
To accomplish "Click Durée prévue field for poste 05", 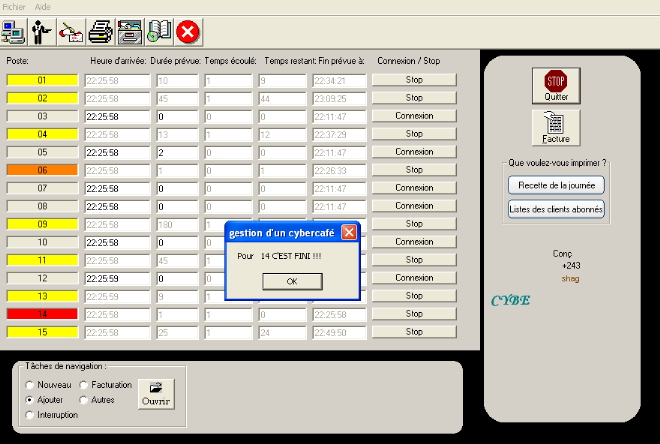I will (177, 153).
